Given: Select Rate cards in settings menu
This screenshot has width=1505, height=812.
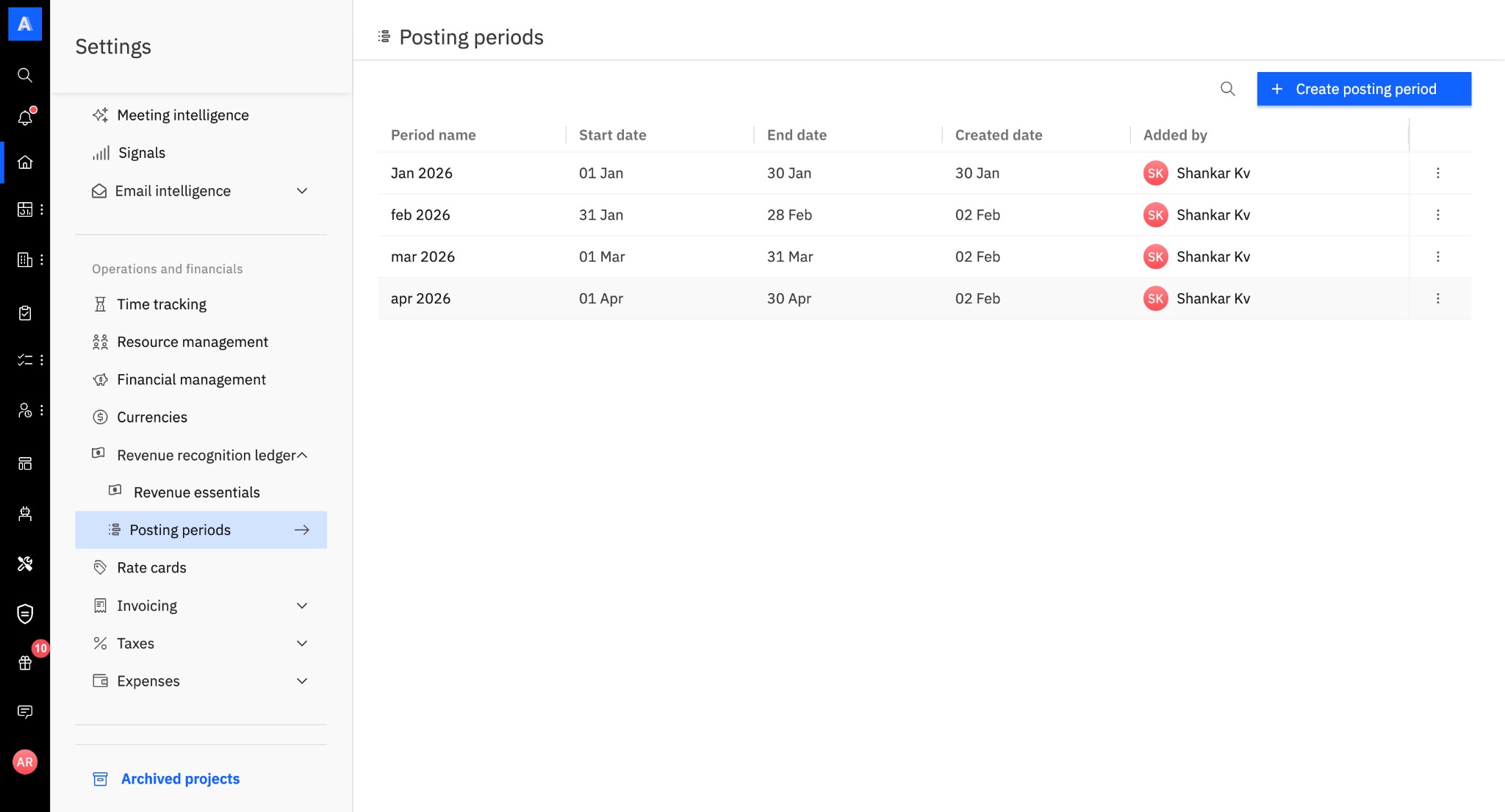Looking at the screenshot, I should [x=151, y=568].
